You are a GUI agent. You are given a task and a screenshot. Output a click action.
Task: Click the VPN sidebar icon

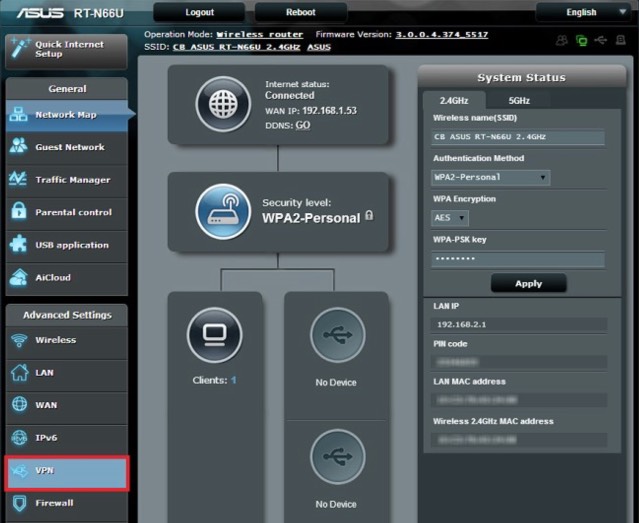click(x=19, y=471)
